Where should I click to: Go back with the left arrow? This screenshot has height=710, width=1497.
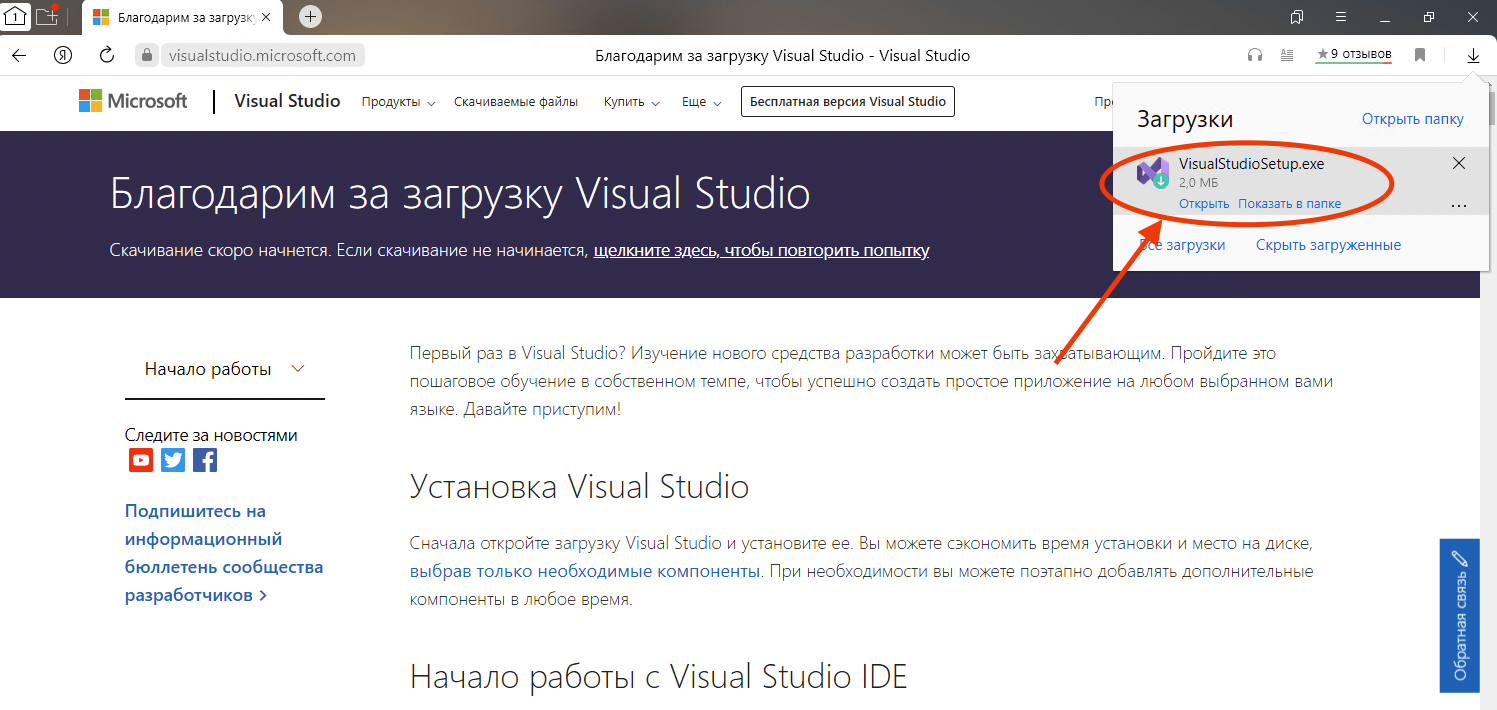tap(19, 55)
